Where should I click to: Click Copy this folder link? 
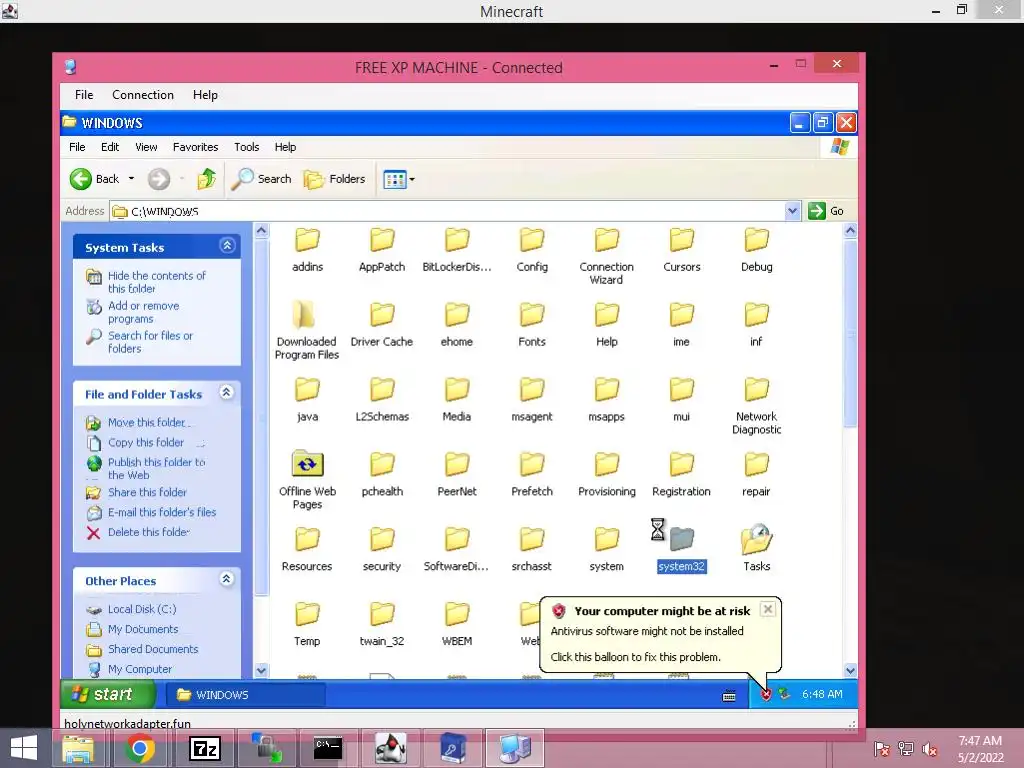pos(146,442)
